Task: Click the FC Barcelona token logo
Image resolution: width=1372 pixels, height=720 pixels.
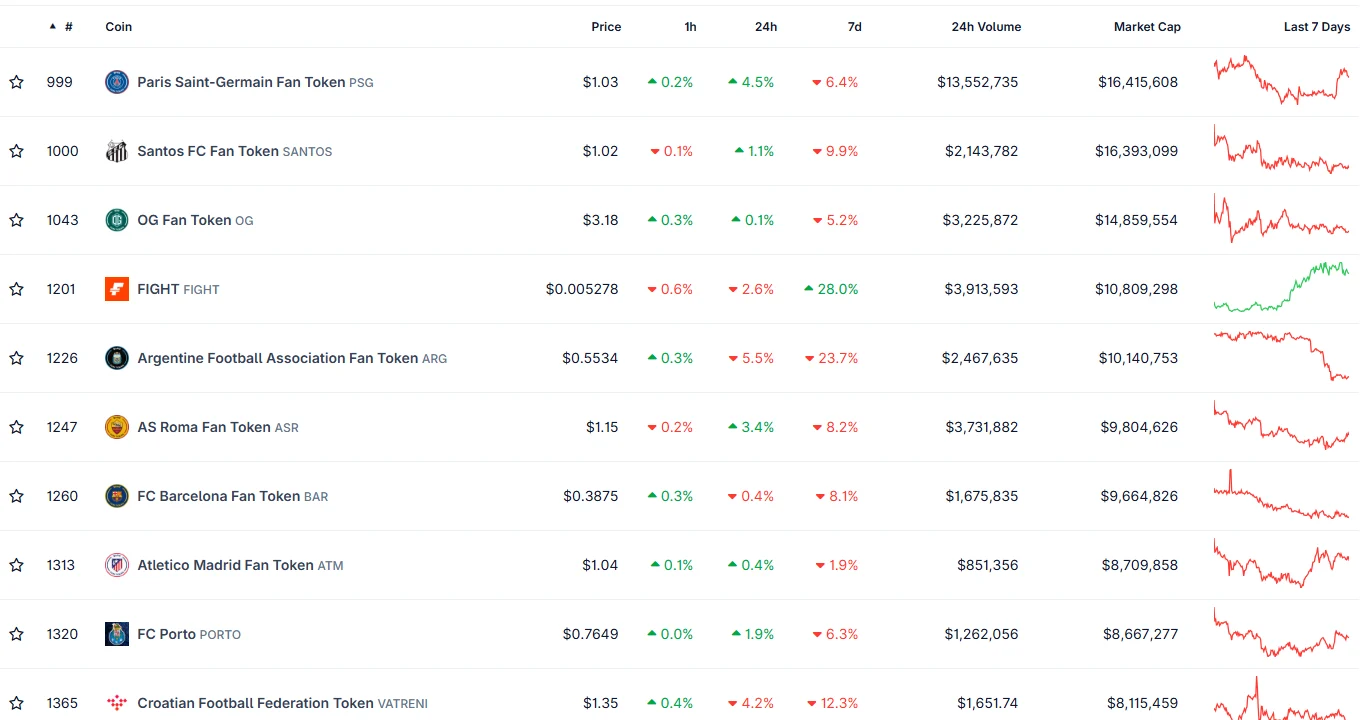Action: point(117,496)
